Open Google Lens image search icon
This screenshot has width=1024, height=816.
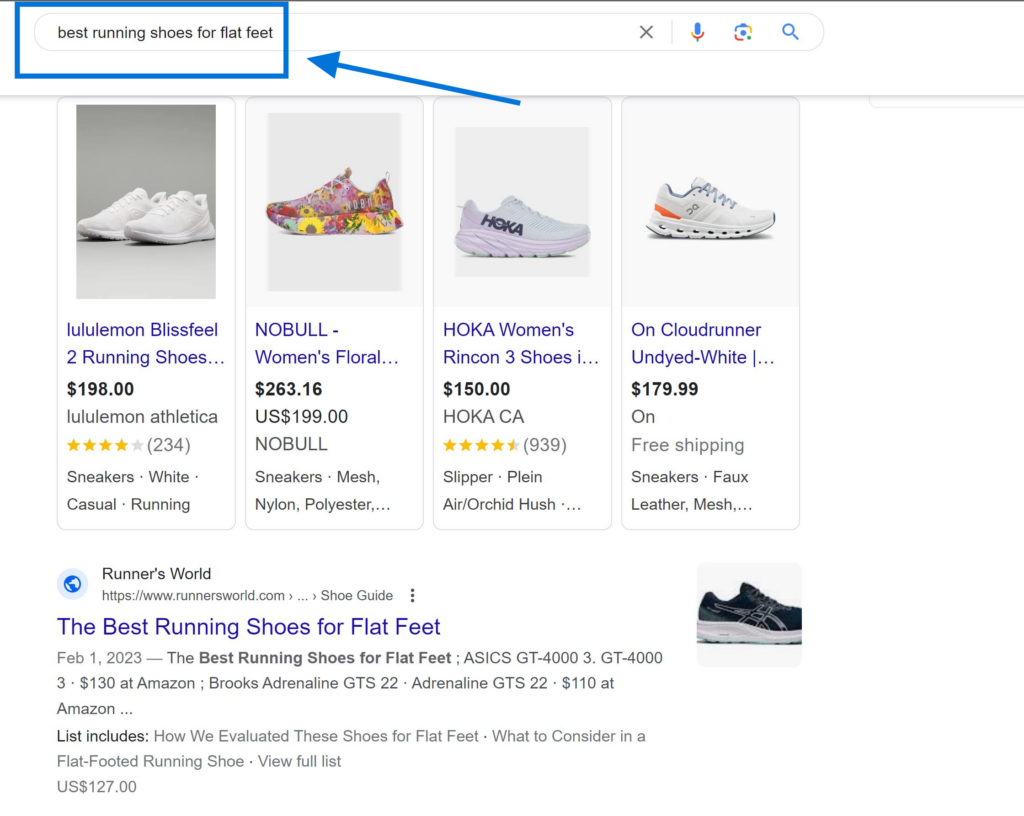pyautogui.click(x=743, y=31)
